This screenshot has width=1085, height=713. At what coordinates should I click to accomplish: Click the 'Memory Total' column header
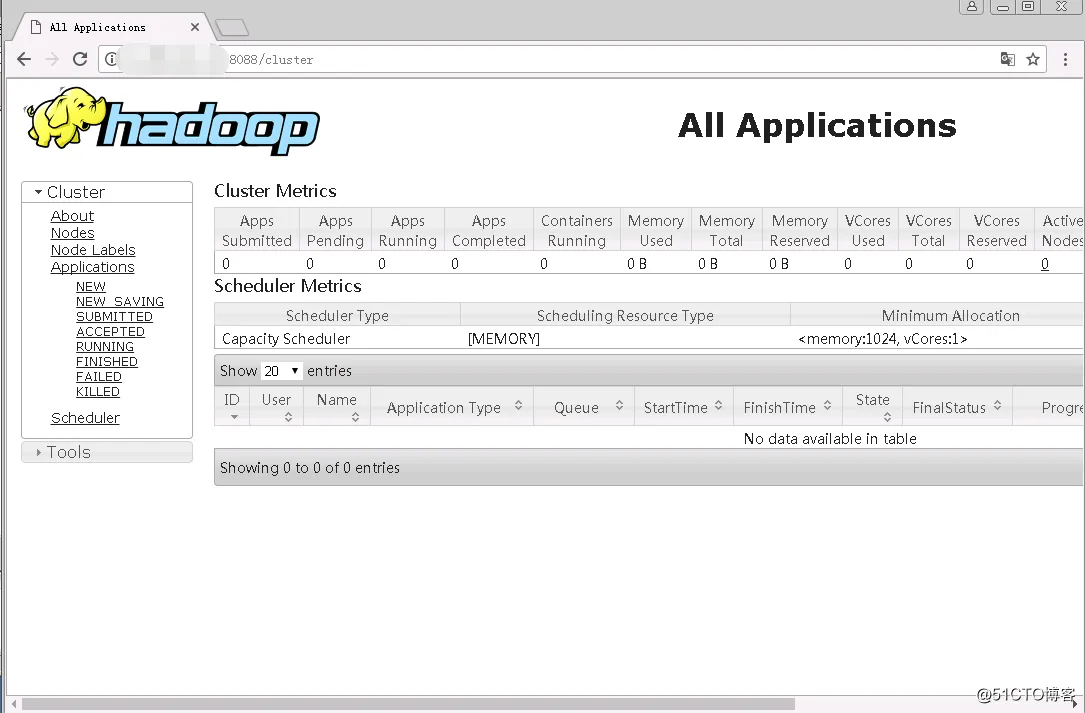[x=727, y=231]
